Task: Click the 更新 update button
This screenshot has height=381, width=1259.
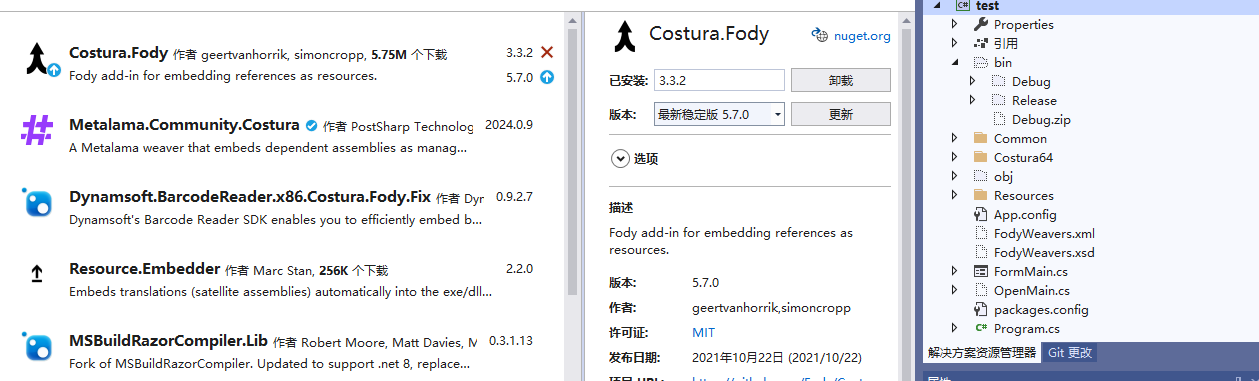Action: point(840,114)
